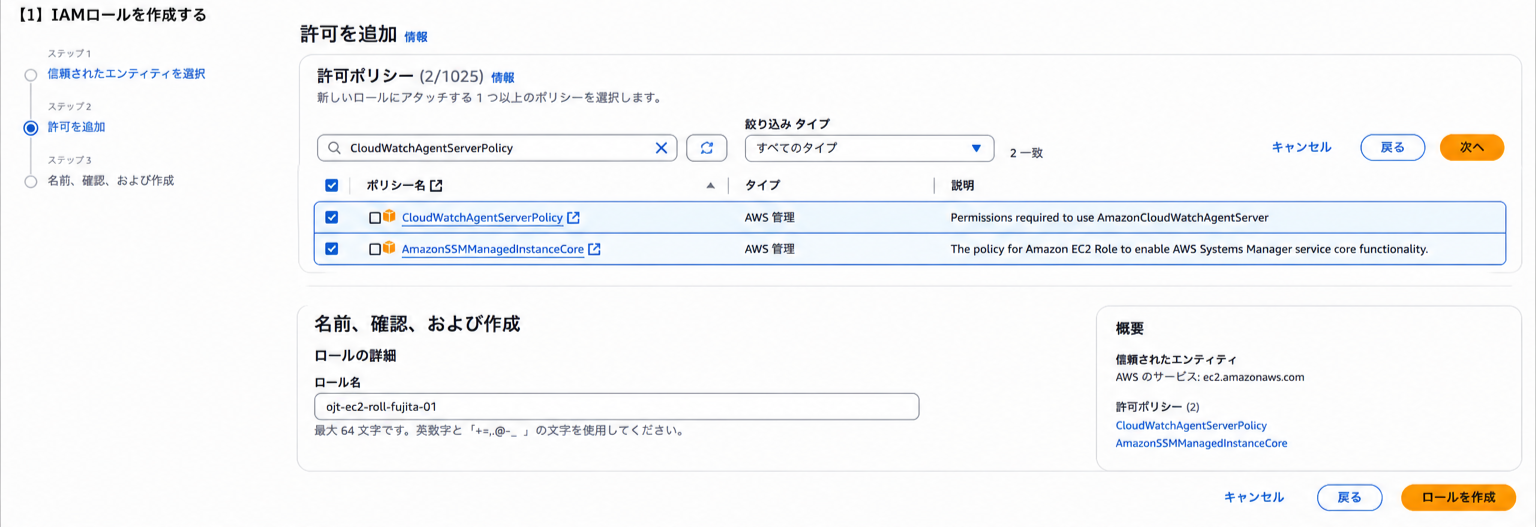Click the ロールを作成 button

tap(1459, 497)
